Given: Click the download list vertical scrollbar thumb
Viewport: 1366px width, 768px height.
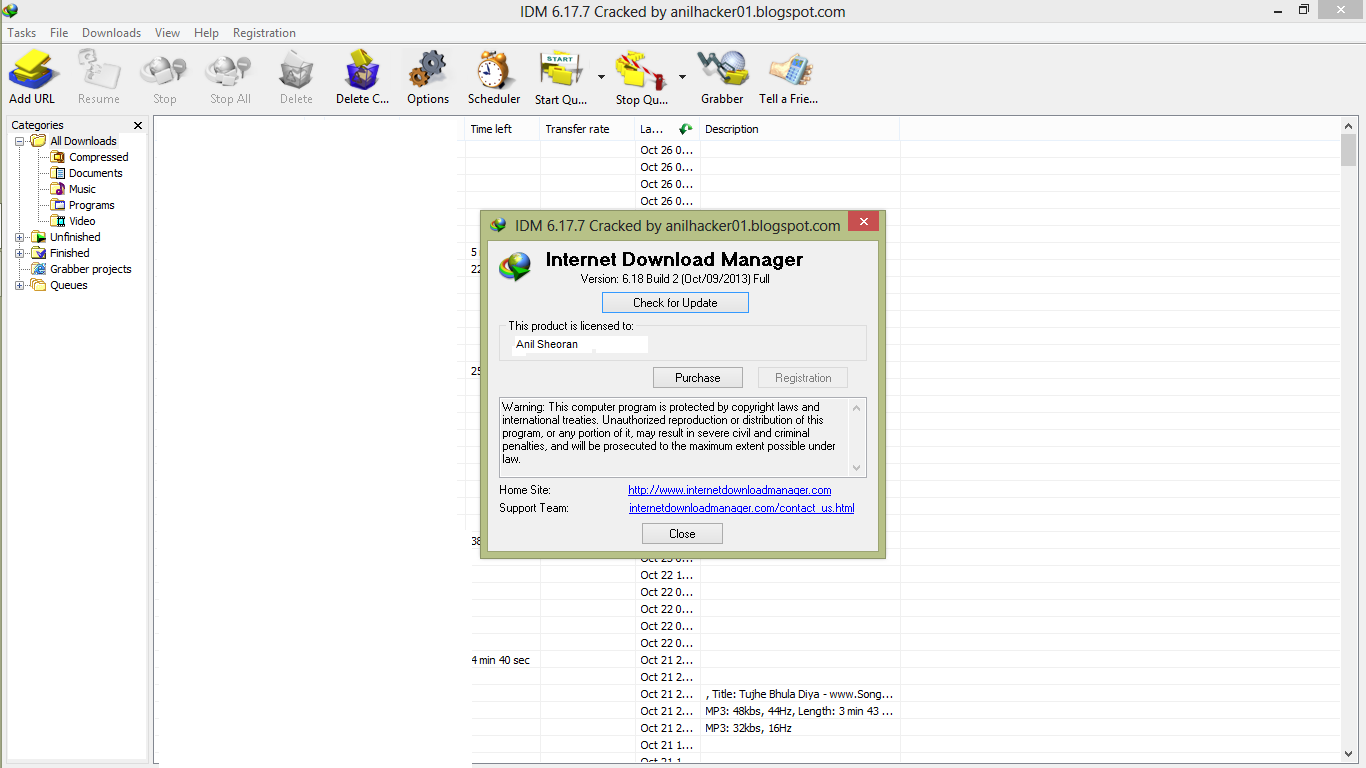Looking at the screenshot, I should (x=1348, y=150).
